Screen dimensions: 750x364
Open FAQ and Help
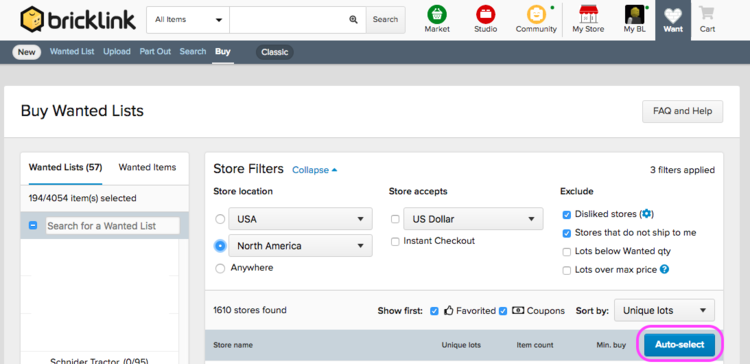683,111
